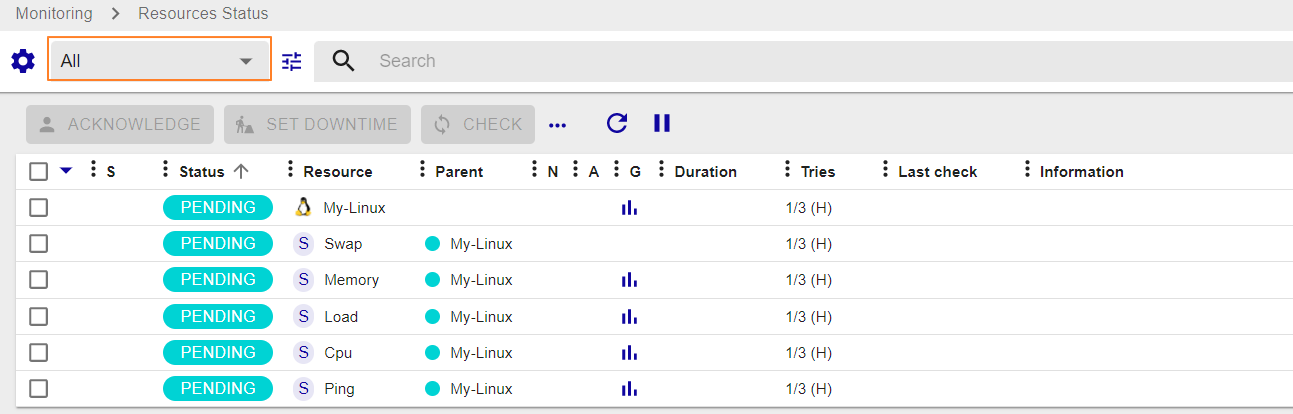
Task: Open the Resource column options menu
Action: coord(291,170)
